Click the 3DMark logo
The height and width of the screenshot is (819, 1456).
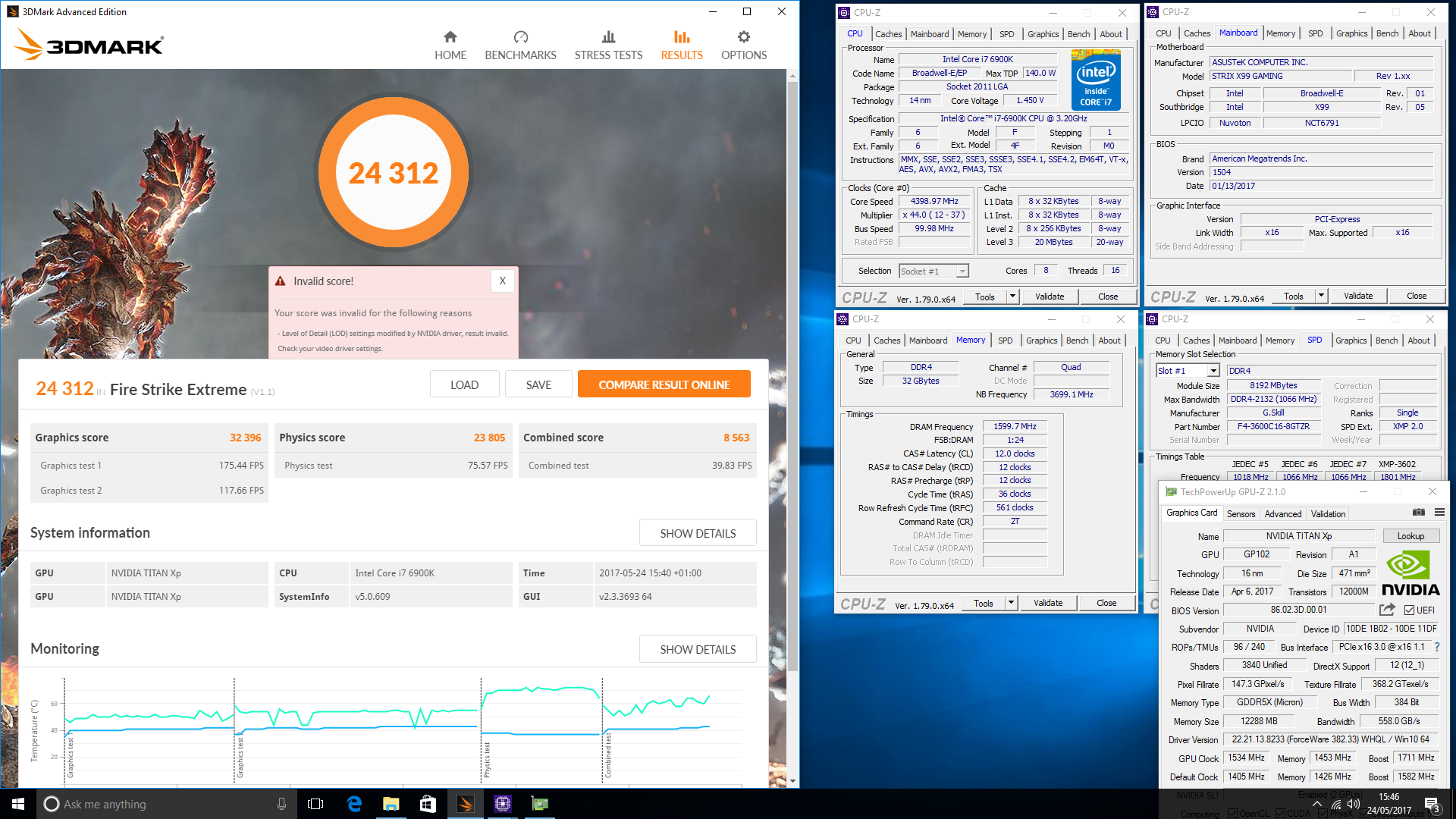coord(89,45)
